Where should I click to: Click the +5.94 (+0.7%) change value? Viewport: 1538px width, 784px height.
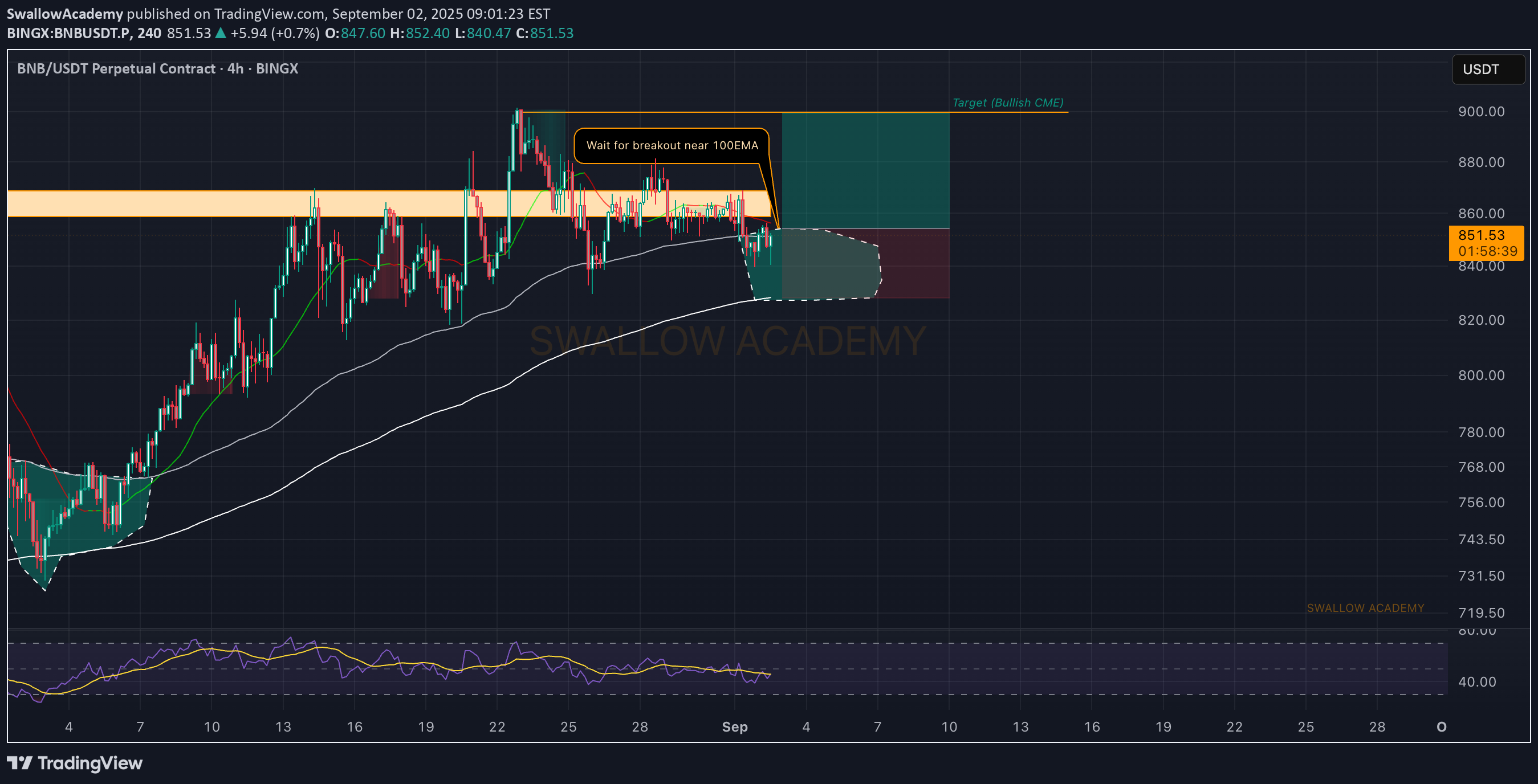[x=275, y=33]
